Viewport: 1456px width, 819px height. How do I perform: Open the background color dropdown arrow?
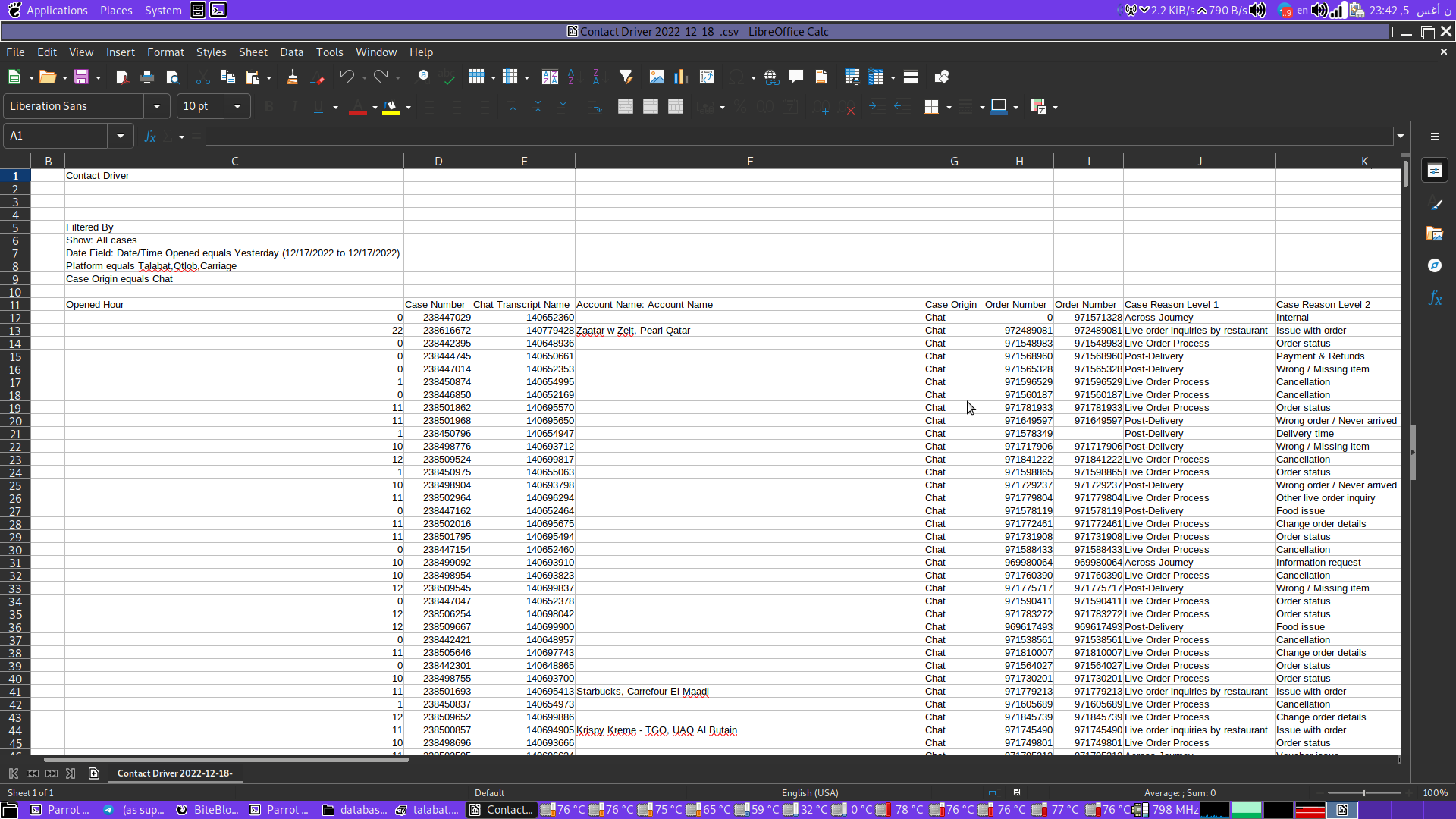[x=408, y=107]
